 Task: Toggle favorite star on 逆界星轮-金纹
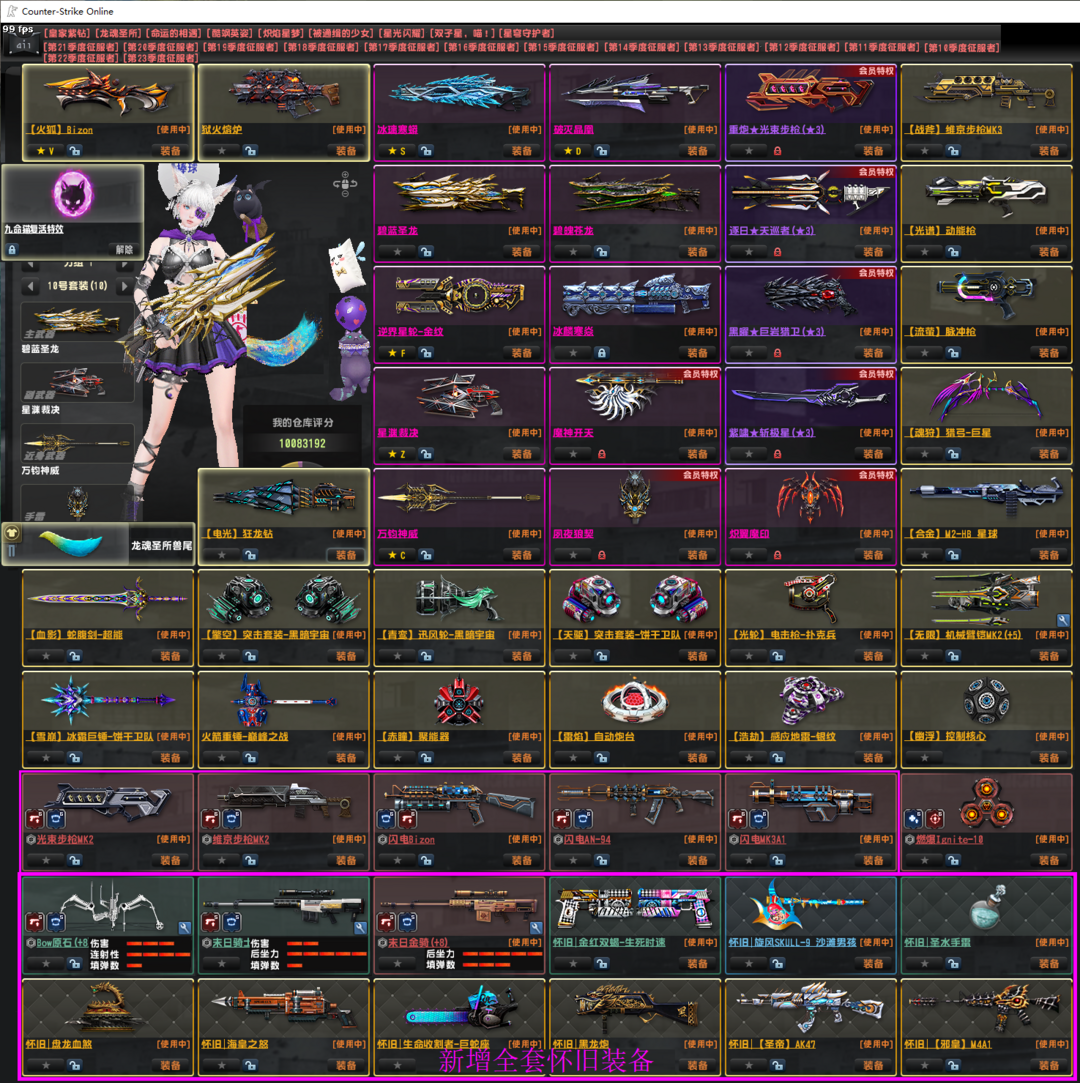click(397, 353)
